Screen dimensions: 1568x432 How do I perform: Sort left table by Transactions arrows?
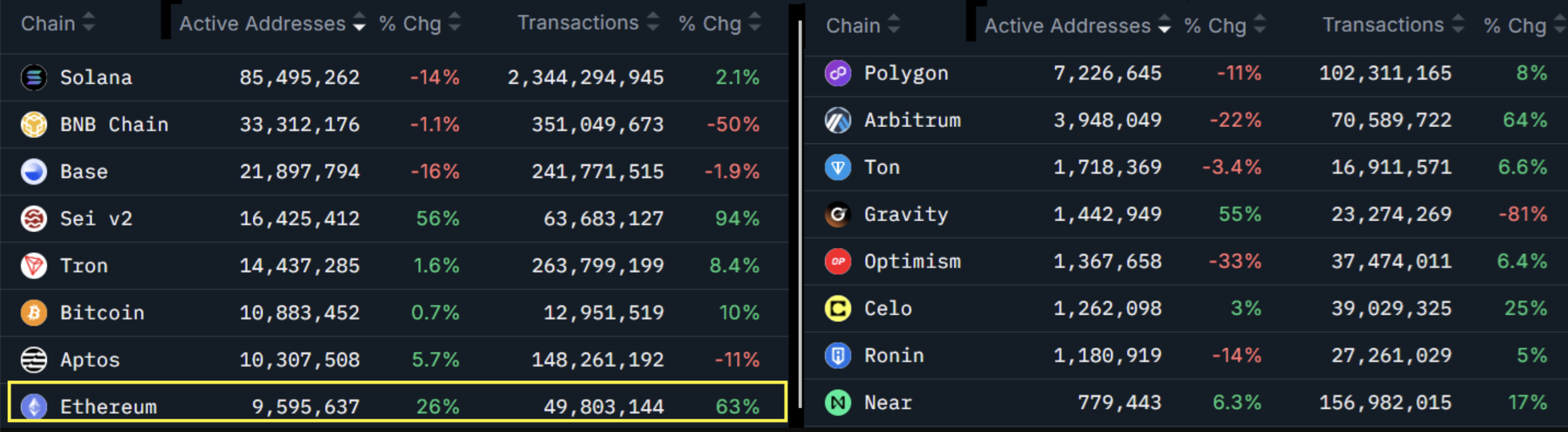pos(652,22)
